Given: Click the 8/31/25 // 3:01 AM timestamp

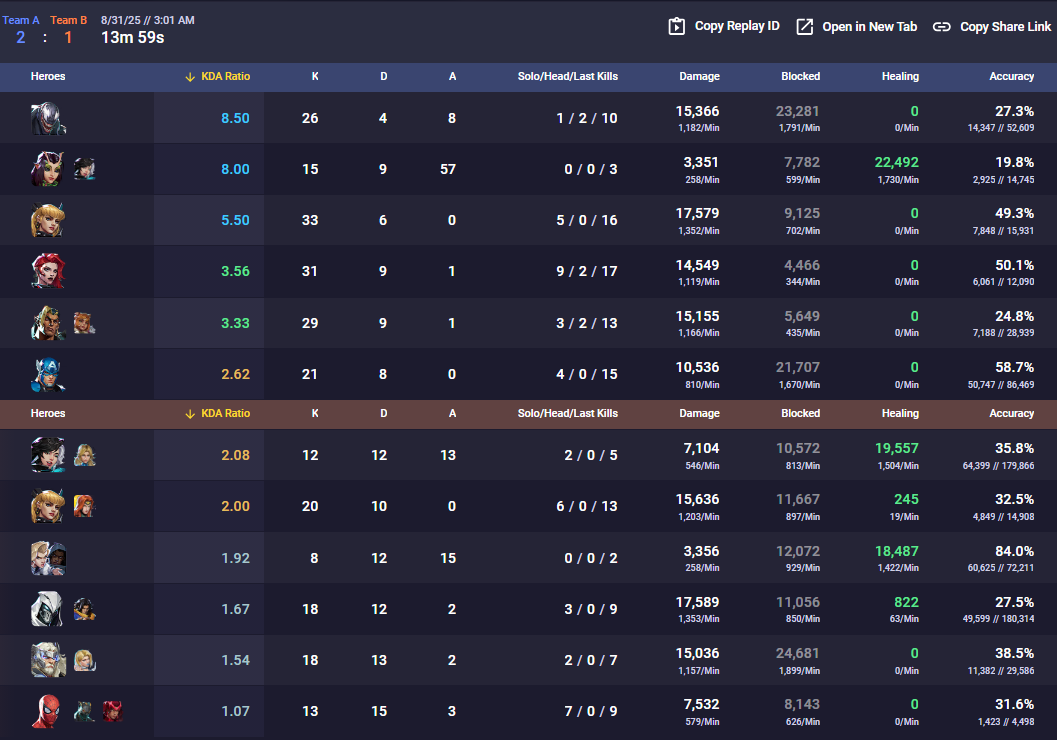Looking at the screenshot, I should tap(148, 20).
